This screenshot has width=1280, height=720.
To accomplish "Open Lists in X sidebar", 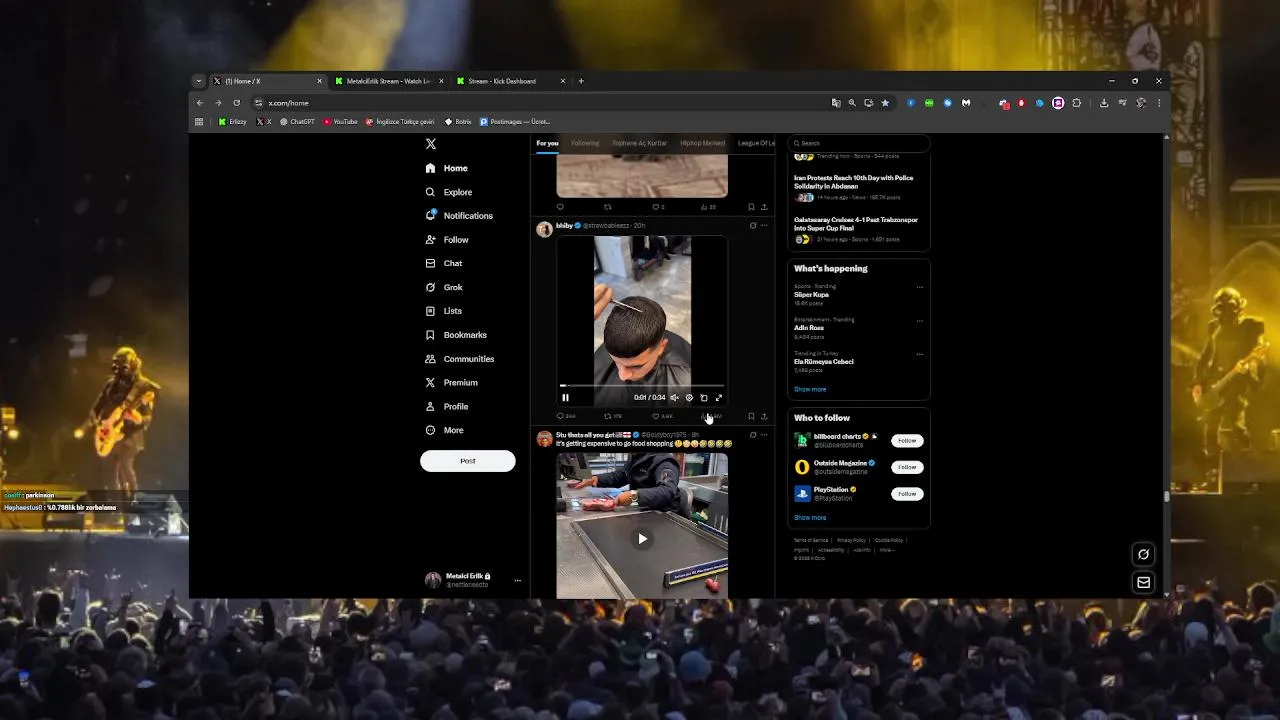I will (x=444, y=311).
